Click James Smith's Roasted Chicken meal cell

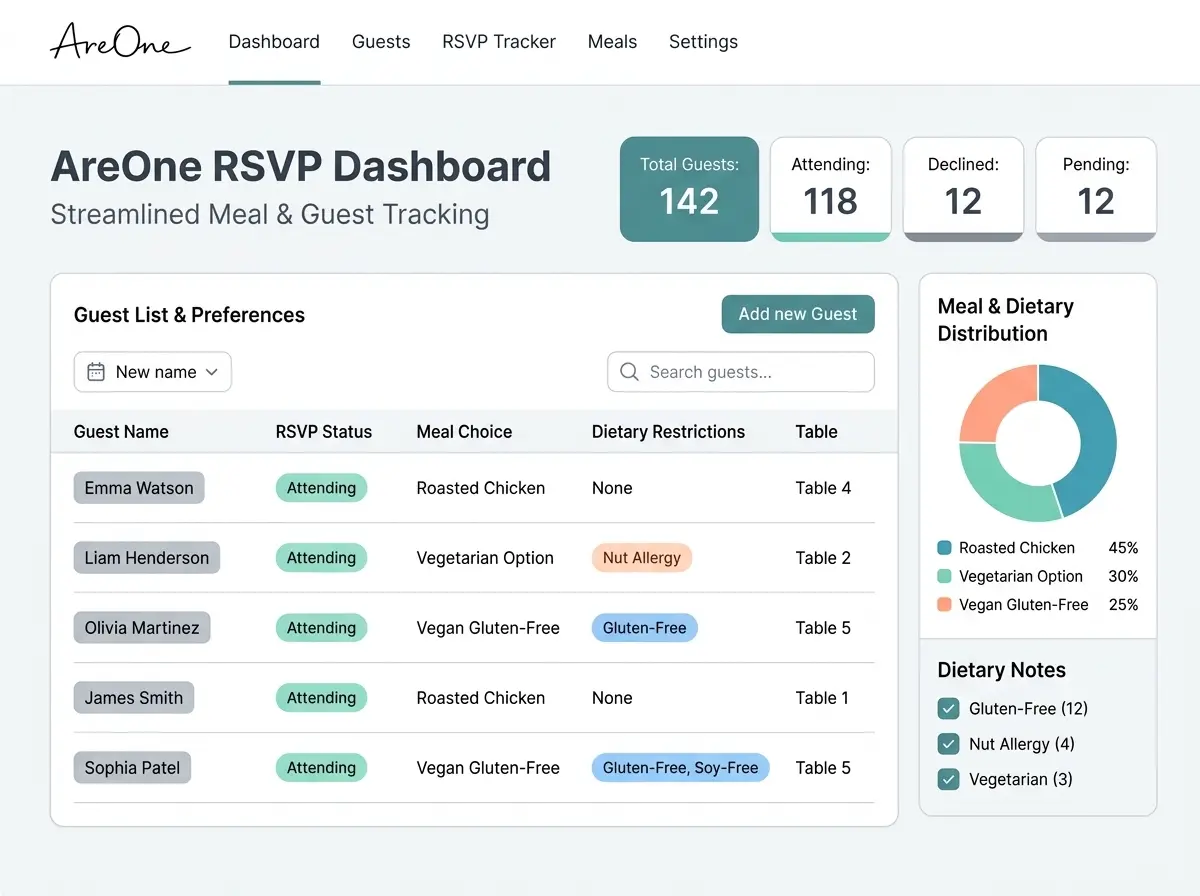(481, 698)
